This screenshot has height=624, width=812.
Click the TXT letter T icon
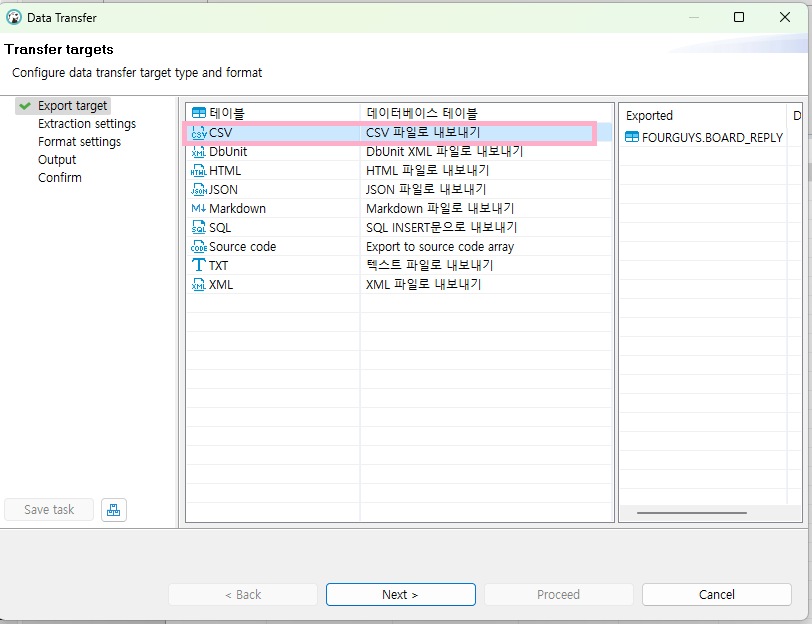click(x=199, y=265)
